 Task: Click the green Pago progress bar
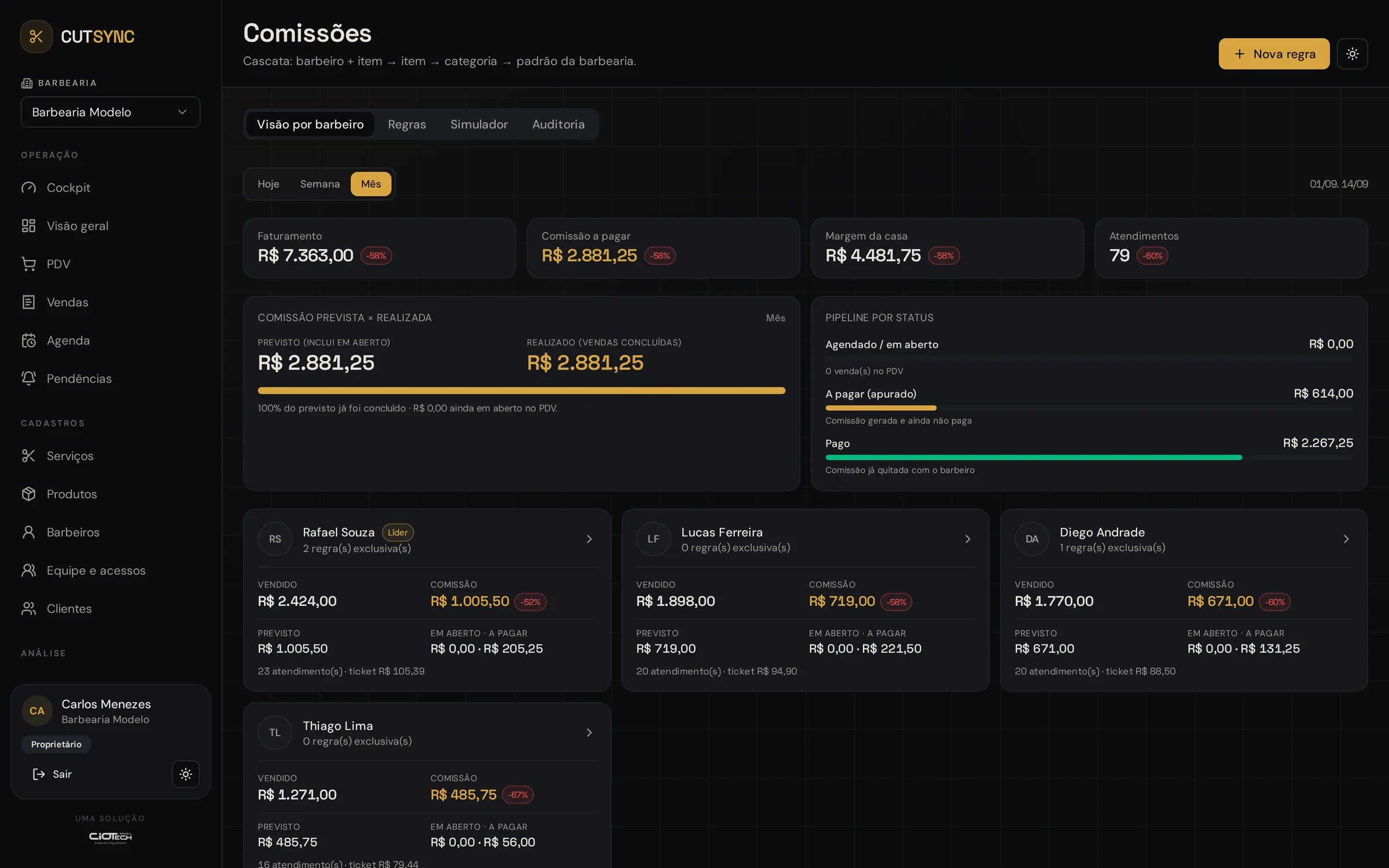[x=1034, y=458]
